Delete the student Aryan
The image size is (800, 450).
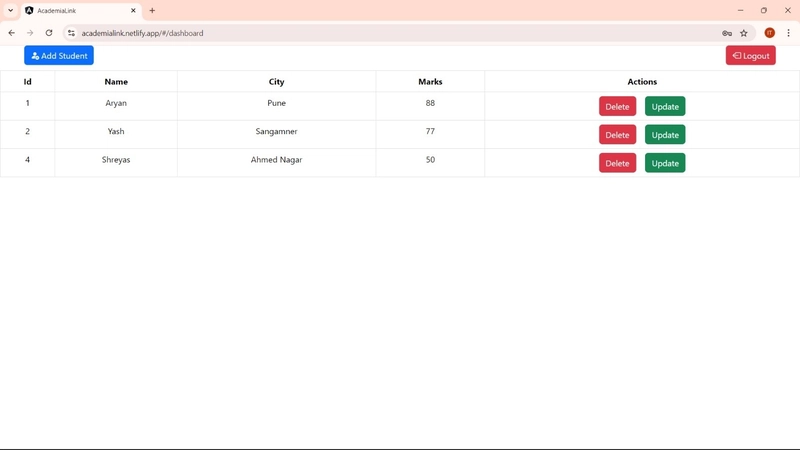(617, 107)
